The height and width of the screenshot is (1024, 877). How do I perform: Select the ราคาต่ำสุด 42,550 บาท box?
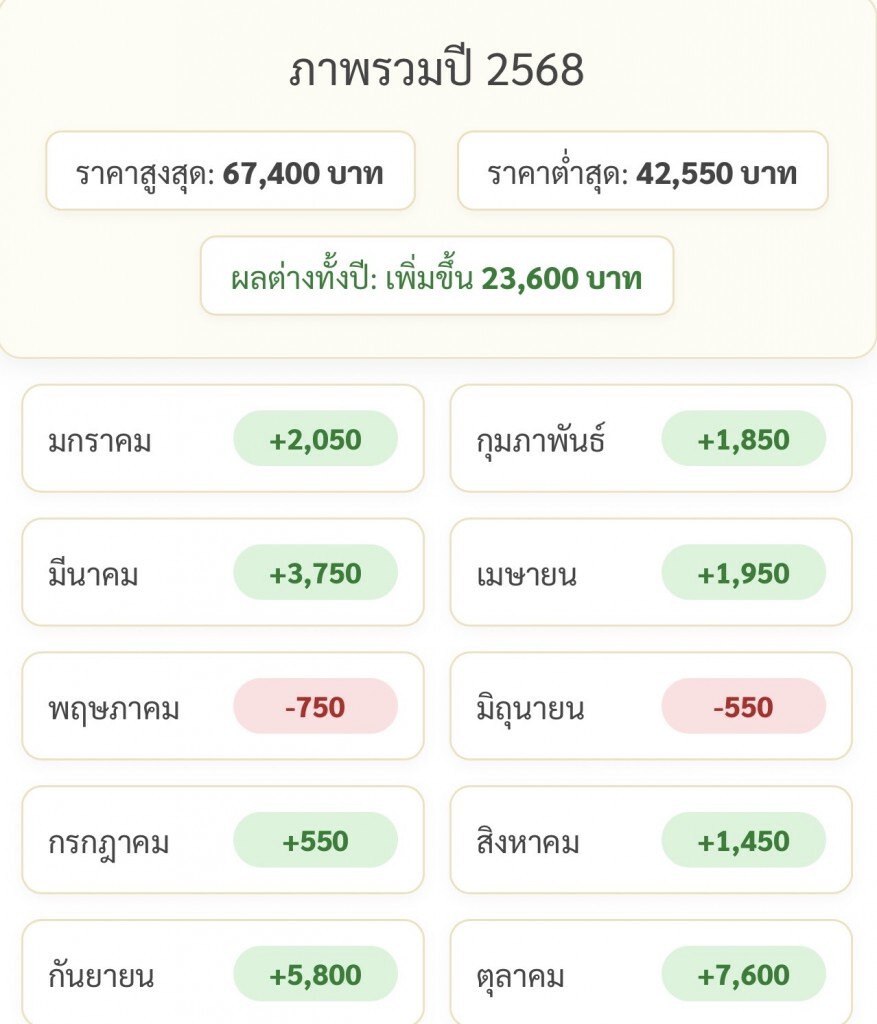pos(642,172)
